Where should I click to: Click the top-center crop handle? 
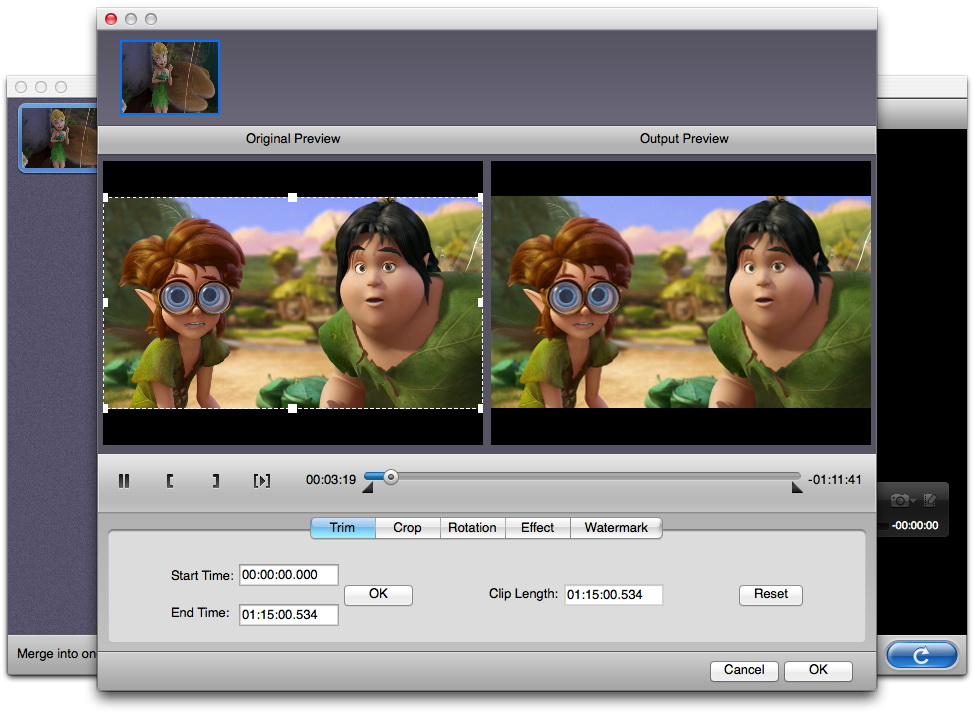click(293, 198)
